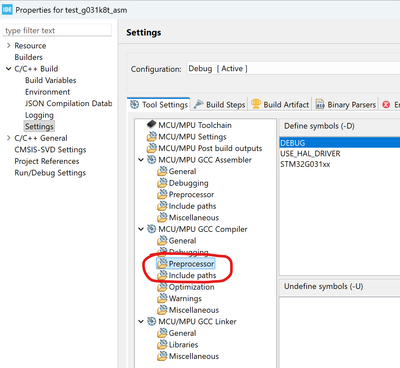Screen dimensions: 400x368
Task: Open the Configuration combo box
Action: click(293, 69)
